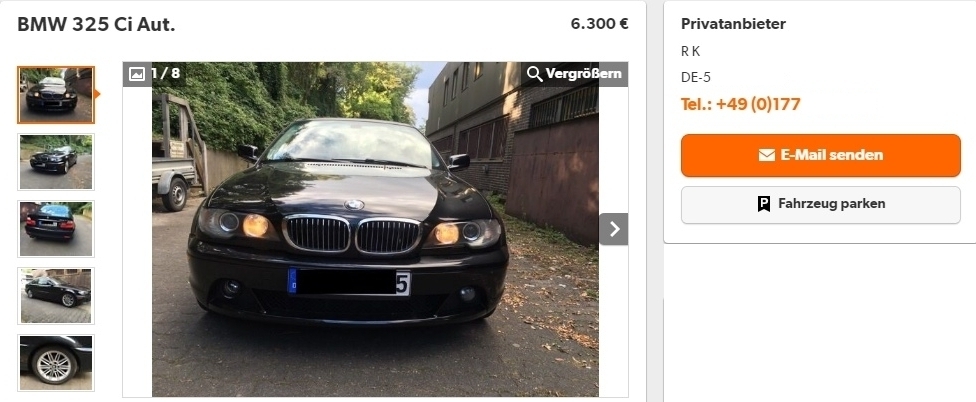Advance to next photo with the right chevron
The height and width of the screenshot is (402, 976).
pyautogui.click(x=614, y=229)
